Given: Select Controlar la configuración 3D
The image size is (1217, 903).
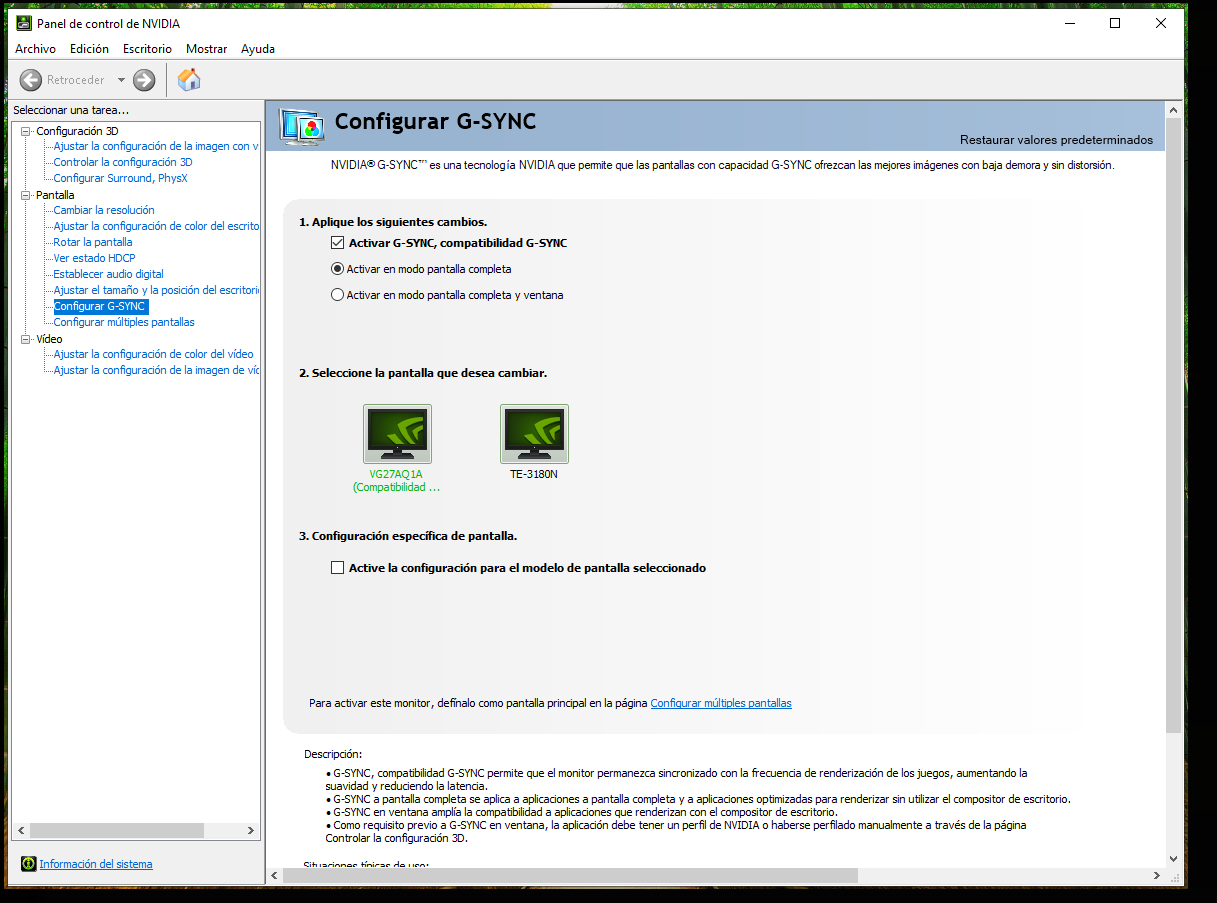Looking at the screenshot, I should (x=123, y=162).
